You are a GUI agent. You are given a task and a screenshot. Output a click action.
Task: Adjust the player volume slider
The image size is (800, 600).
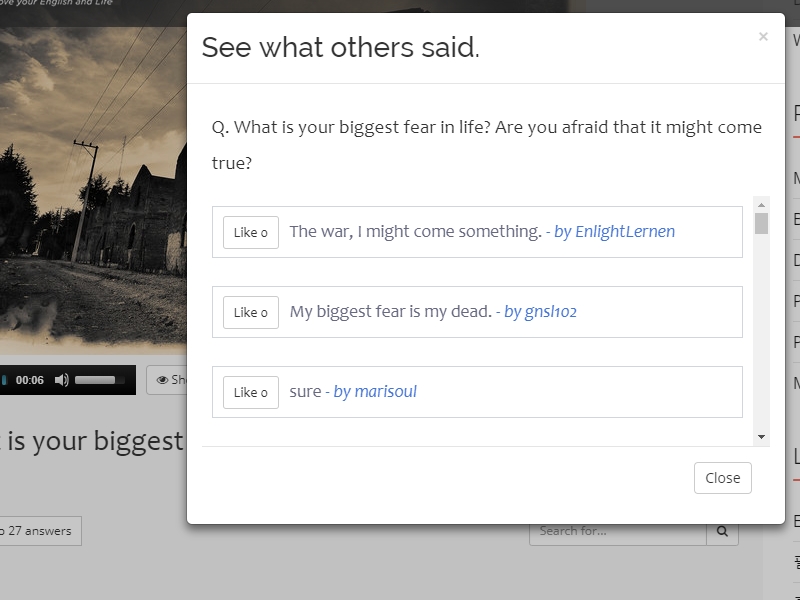point(99,380)
